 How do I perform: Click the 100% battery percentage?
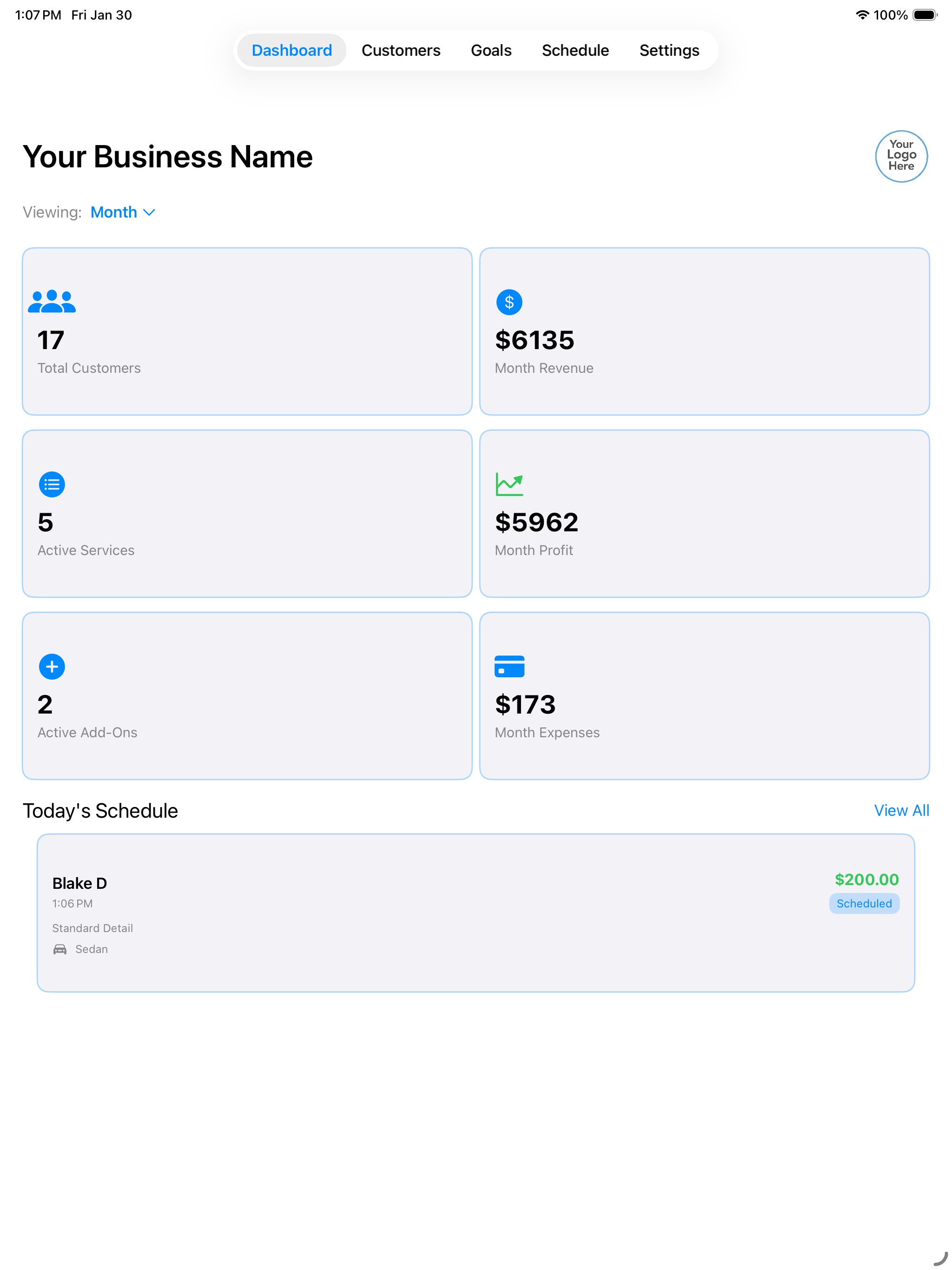point(890,15)
